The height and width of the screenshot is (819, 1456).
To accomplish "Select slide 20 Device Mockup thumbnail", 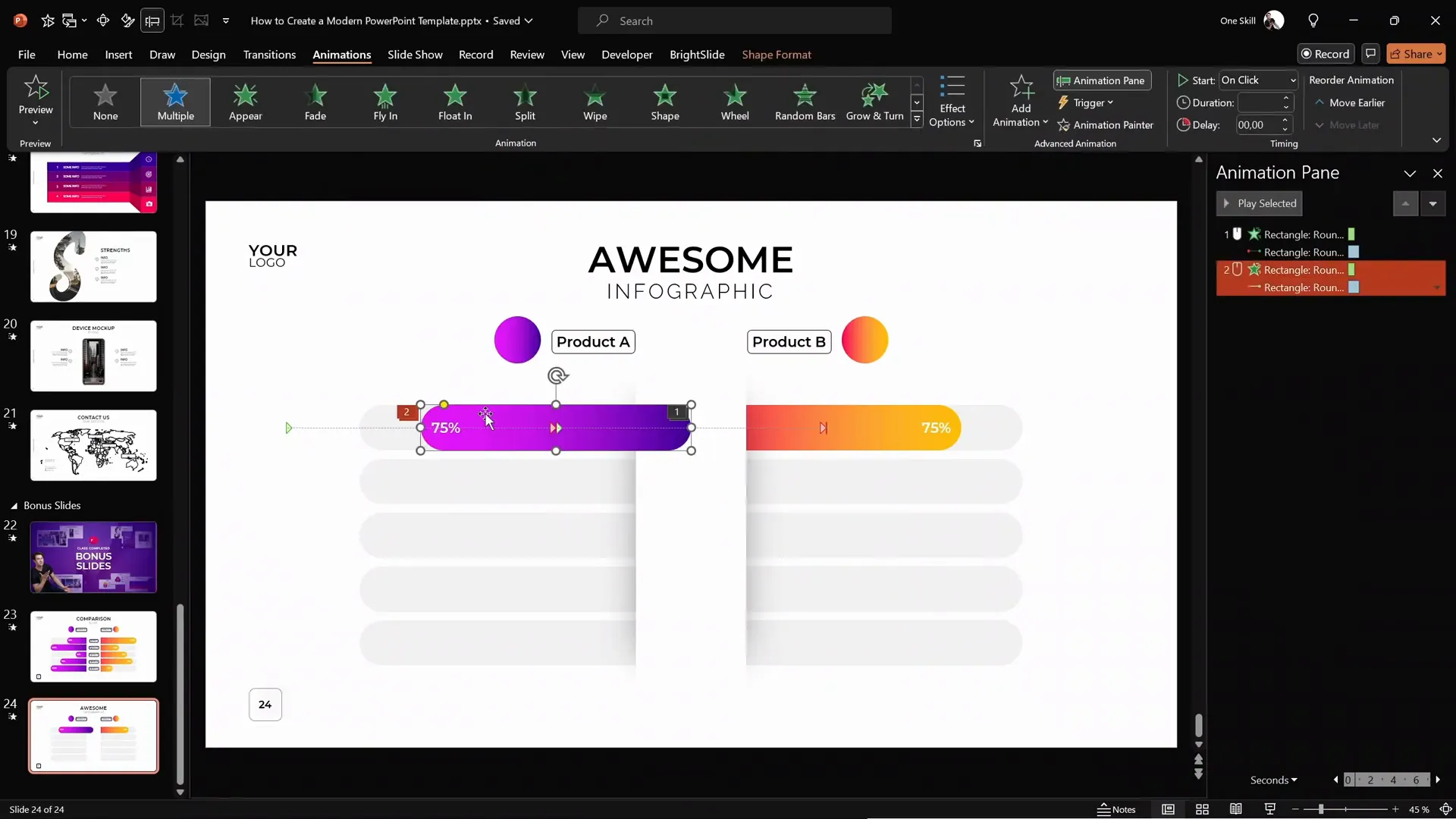I will click(x=93, y=356).
